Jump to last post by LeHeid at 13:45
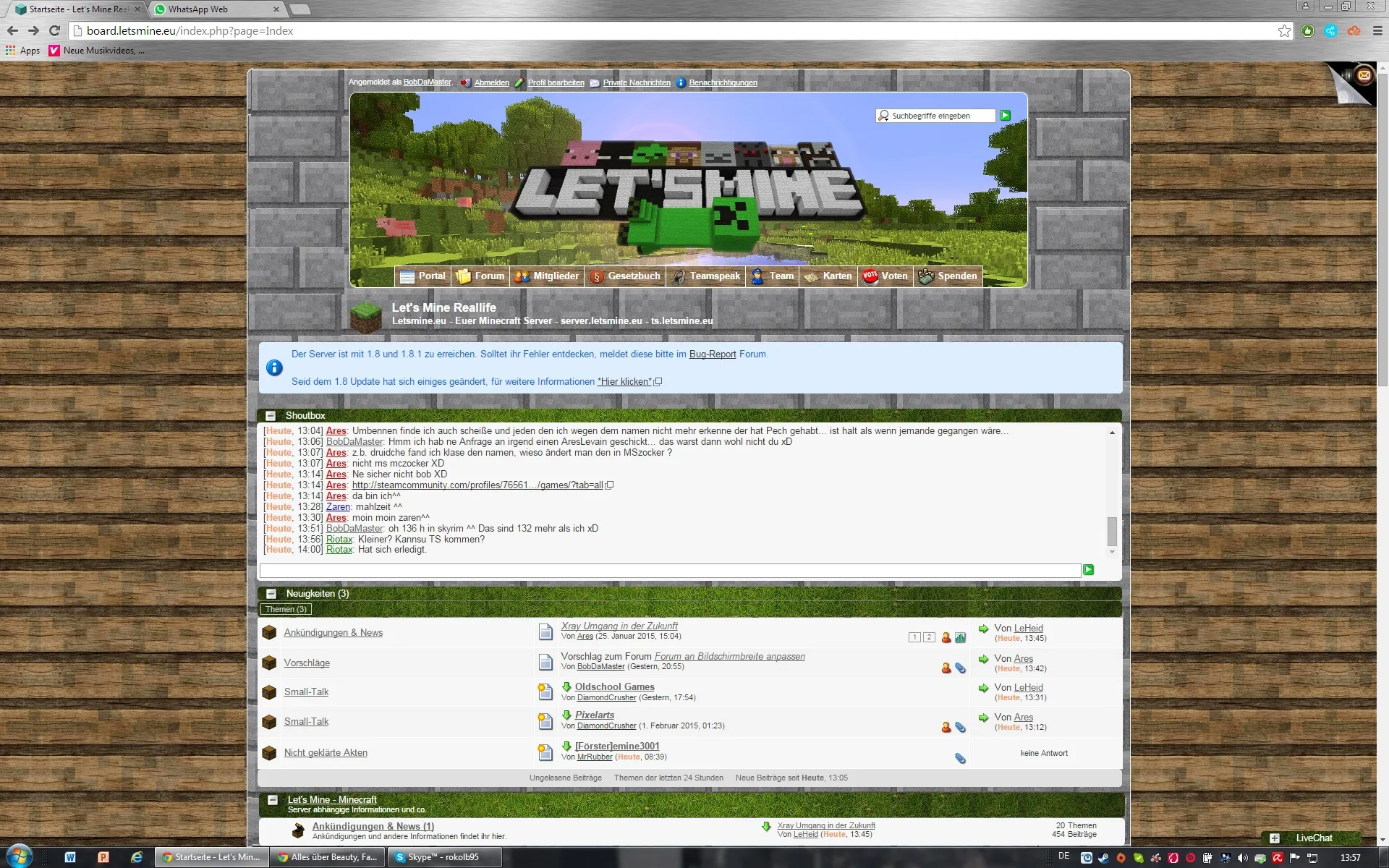Screen dimensions: 1389x868 pyautogui.click(x=983, y=629)
